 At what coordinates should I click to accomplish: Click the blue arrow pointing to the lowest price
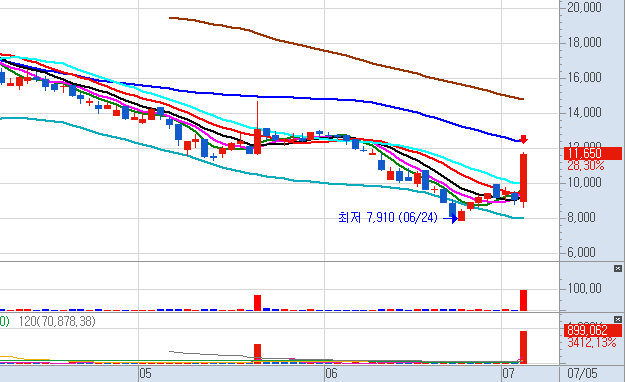click(450, 218)
